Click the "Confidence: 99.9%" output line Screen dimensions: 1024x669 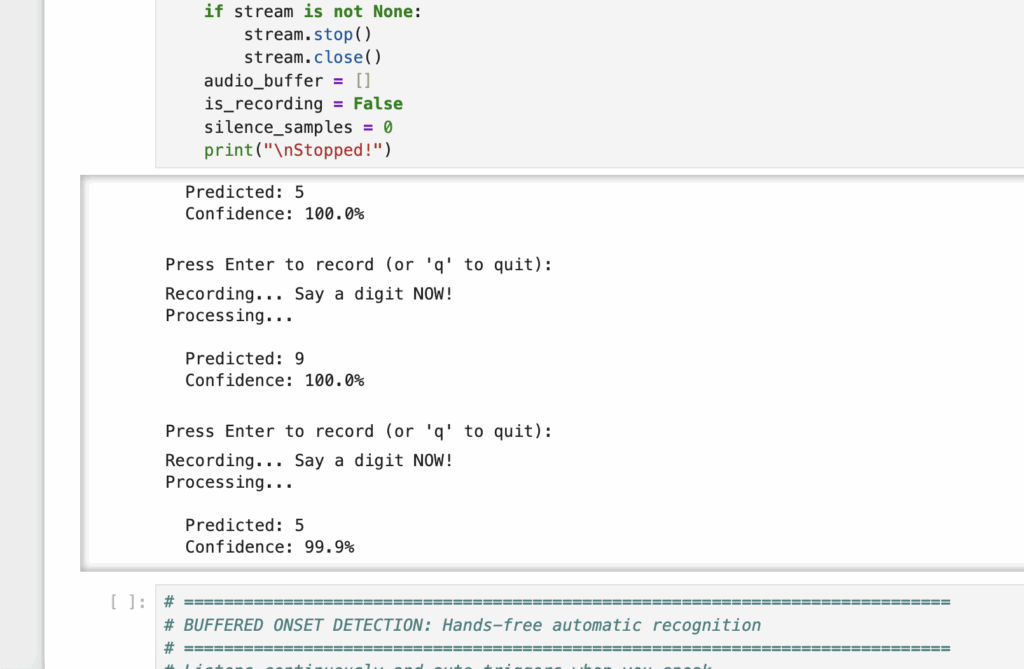(x=269, y=547)
